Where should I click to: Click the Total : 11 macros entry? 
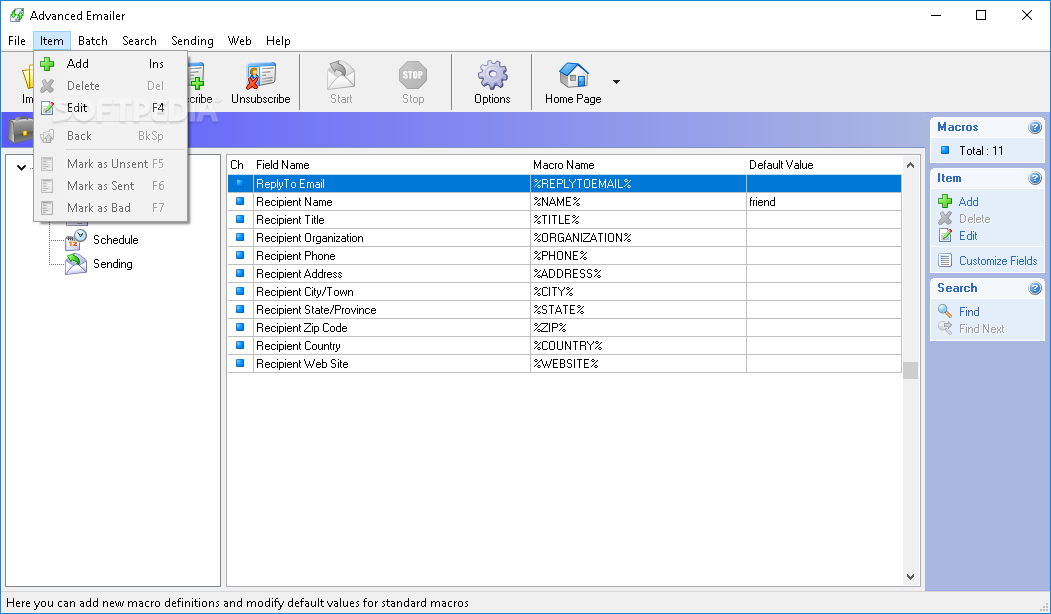(x=981, y=151)
